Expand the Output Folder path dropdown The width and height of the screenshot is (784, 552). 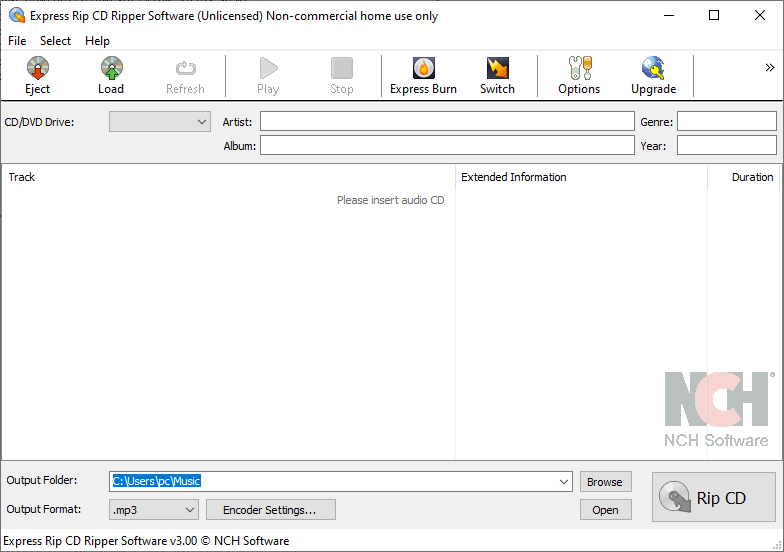[564, 482]
